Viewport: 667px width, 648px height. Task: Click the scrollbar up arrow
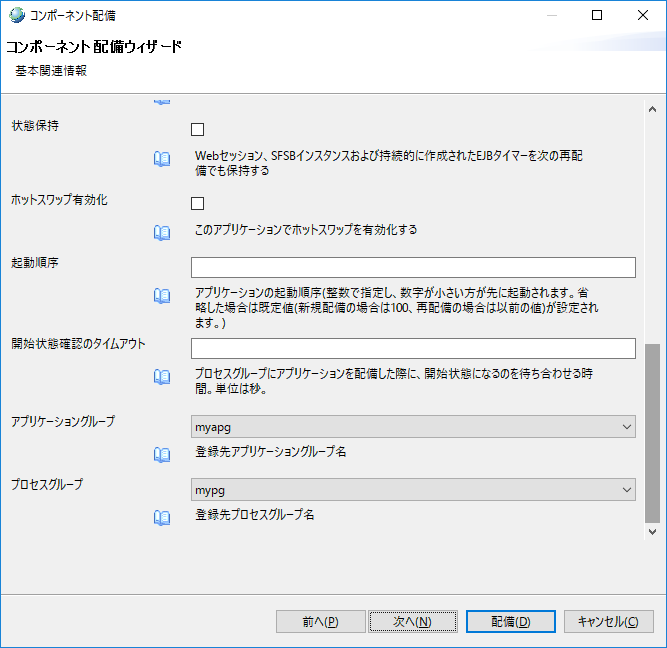pos(653,103)
